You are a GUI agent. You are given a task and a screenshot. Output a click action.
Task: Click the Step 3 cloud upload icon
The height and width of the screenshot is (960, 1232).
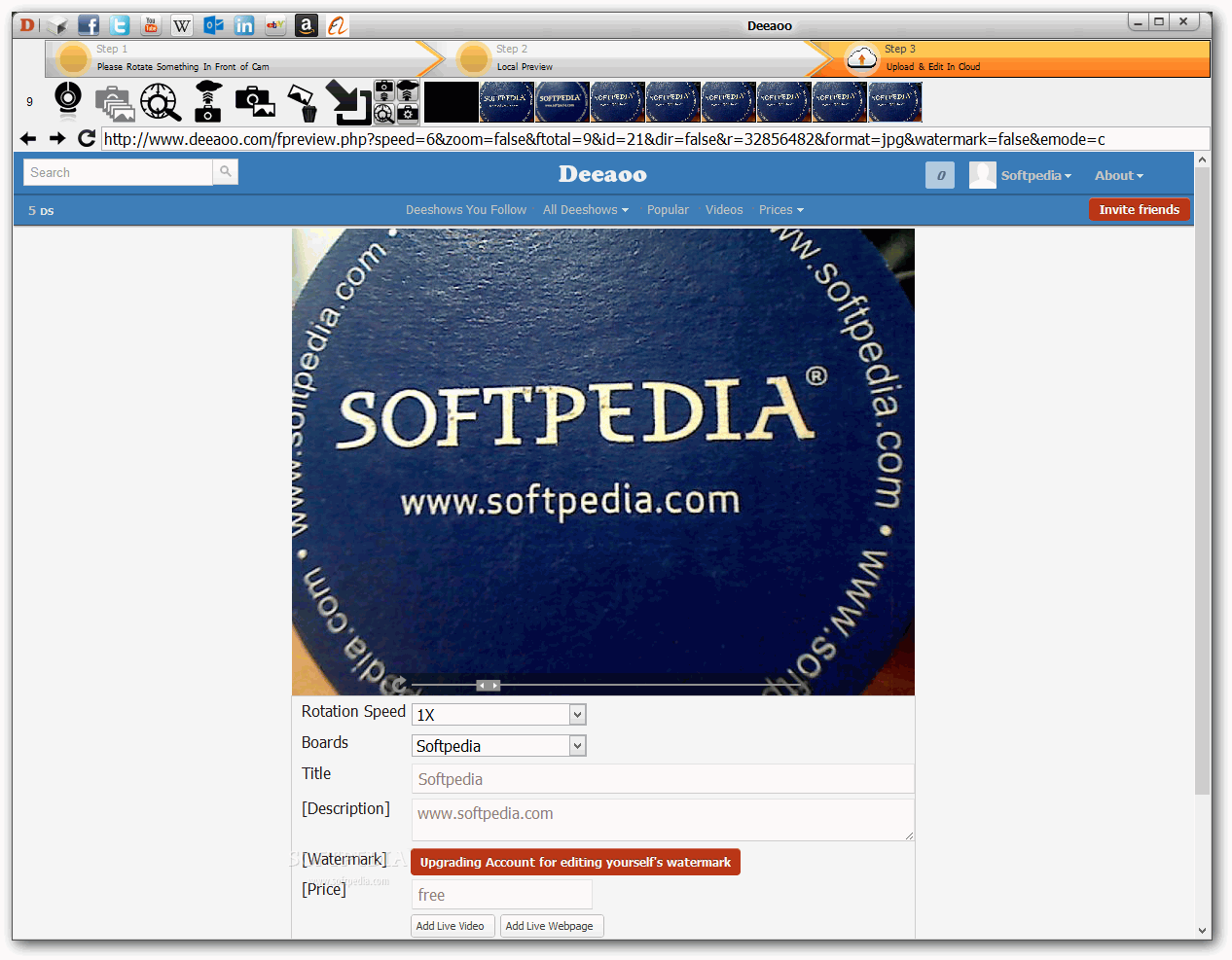[x=861, y=58]
